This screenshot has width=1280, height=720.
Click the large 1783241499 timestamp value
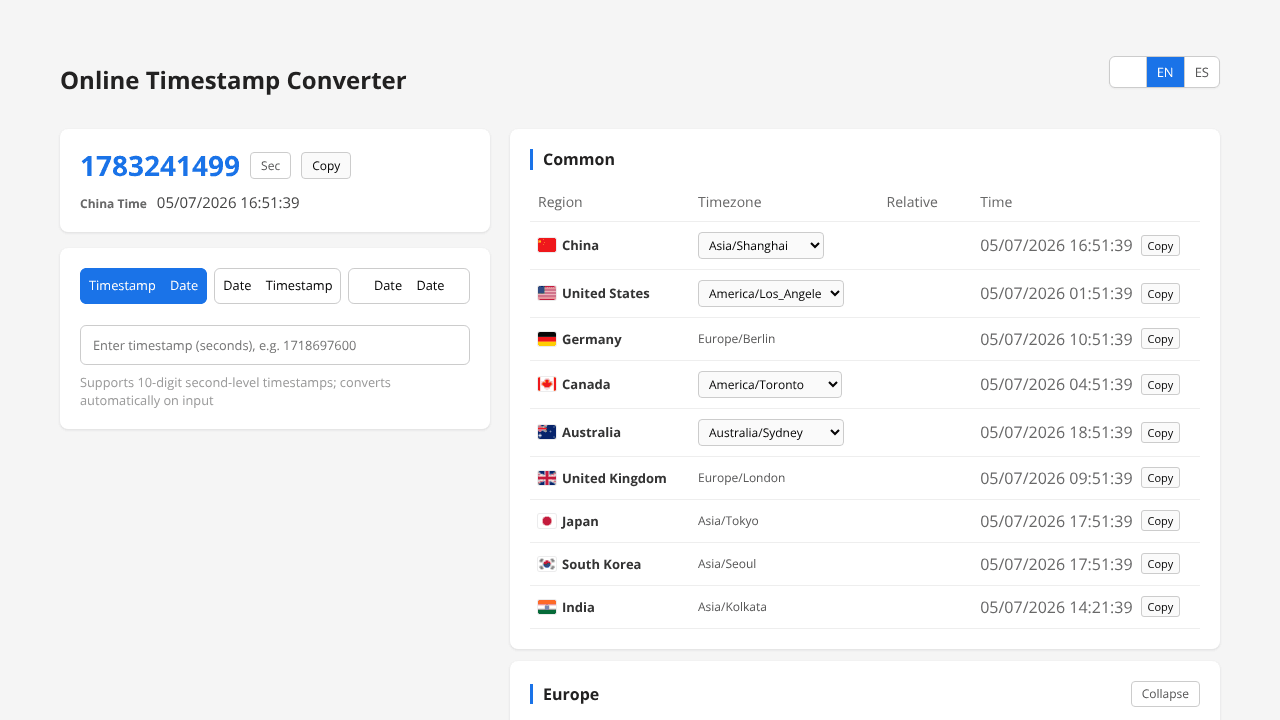pos(160,166)
